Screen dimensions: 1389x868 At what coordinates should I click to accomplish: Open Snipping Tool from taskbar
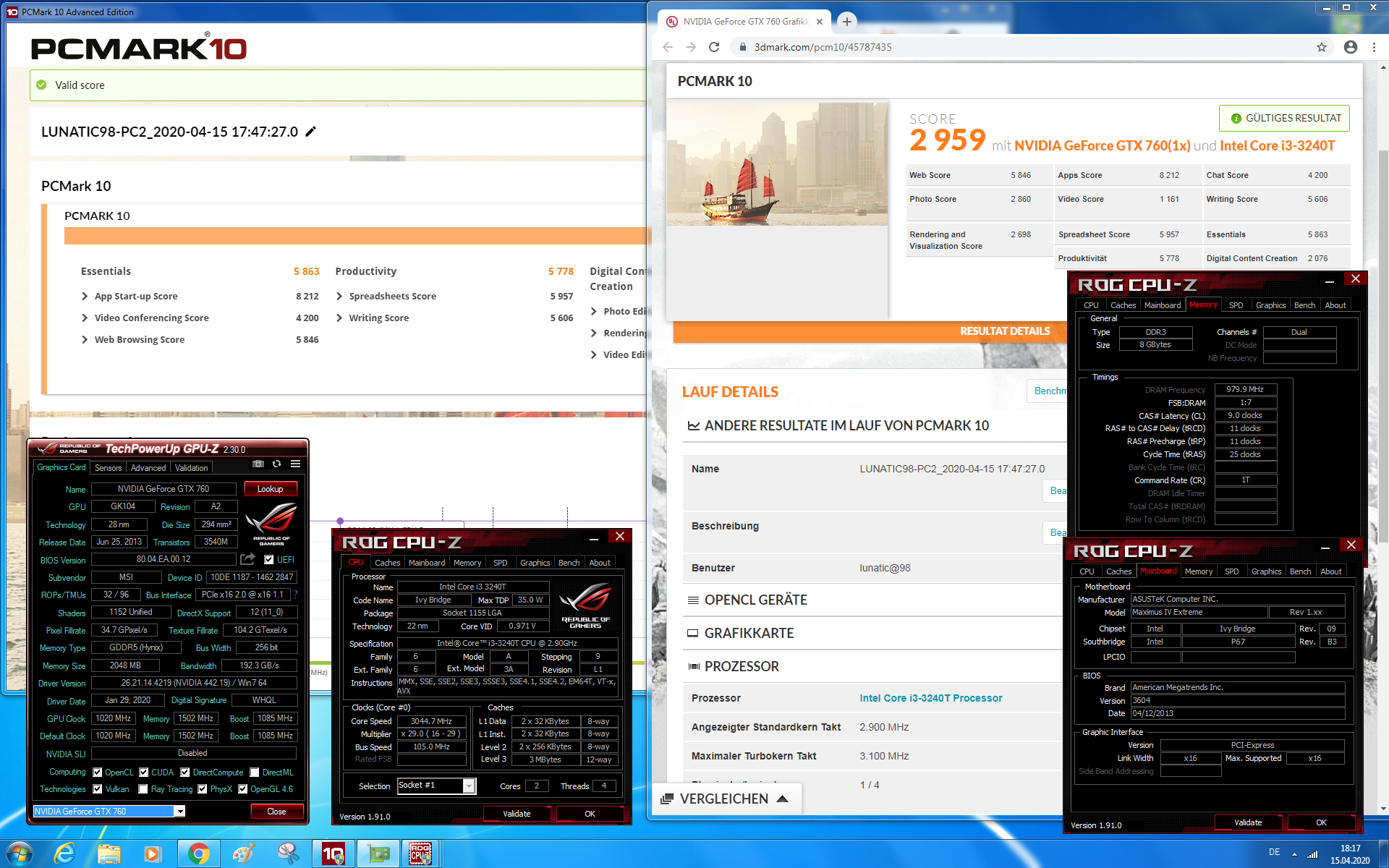[x=288, y=854]
